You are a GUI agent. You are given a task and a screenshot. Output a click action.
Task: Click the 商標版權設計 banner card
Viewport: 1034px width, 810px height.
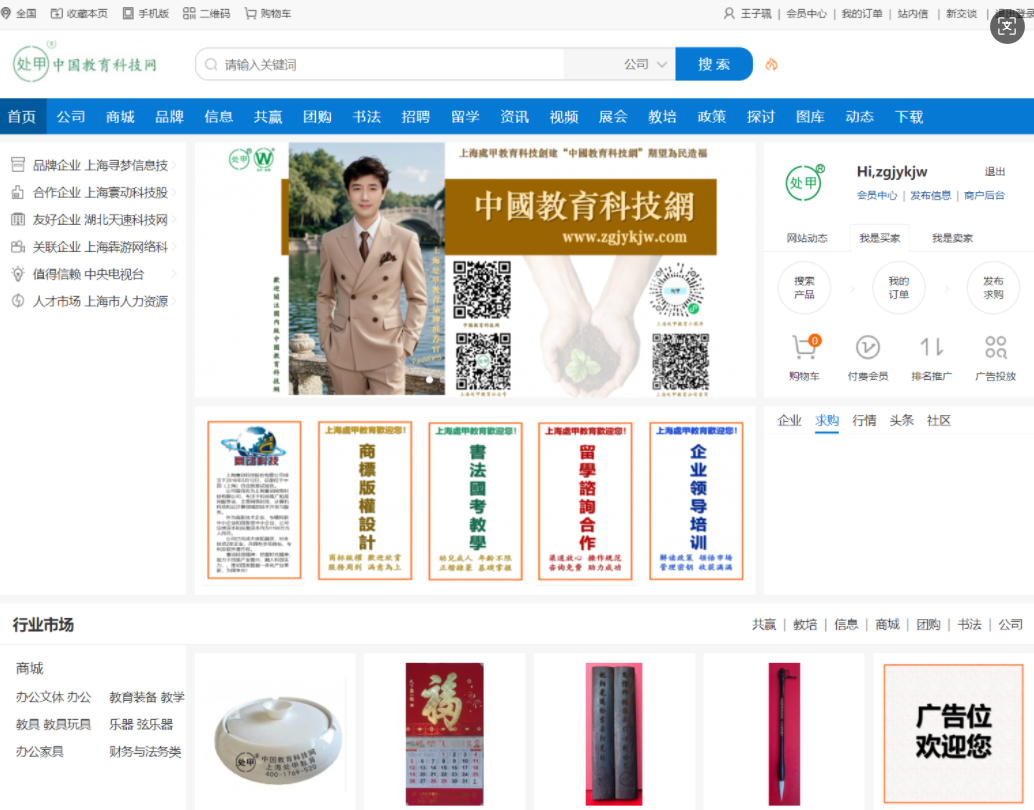point(365,501)
